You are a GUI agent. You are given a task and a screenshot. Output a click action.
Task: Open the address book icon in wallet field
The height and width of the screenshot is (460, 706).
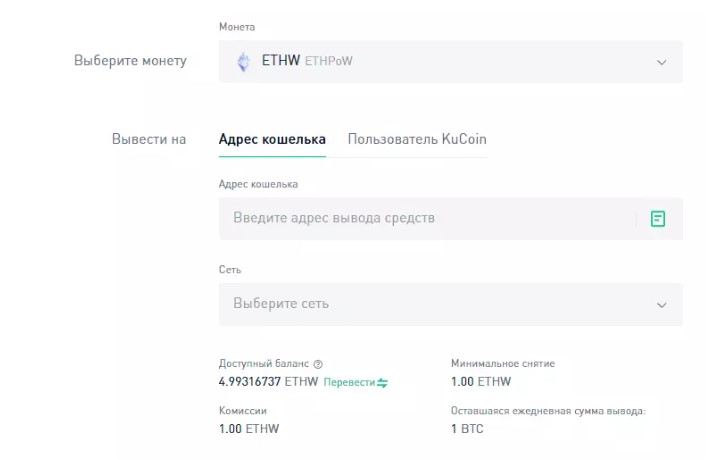click(658, 218)
